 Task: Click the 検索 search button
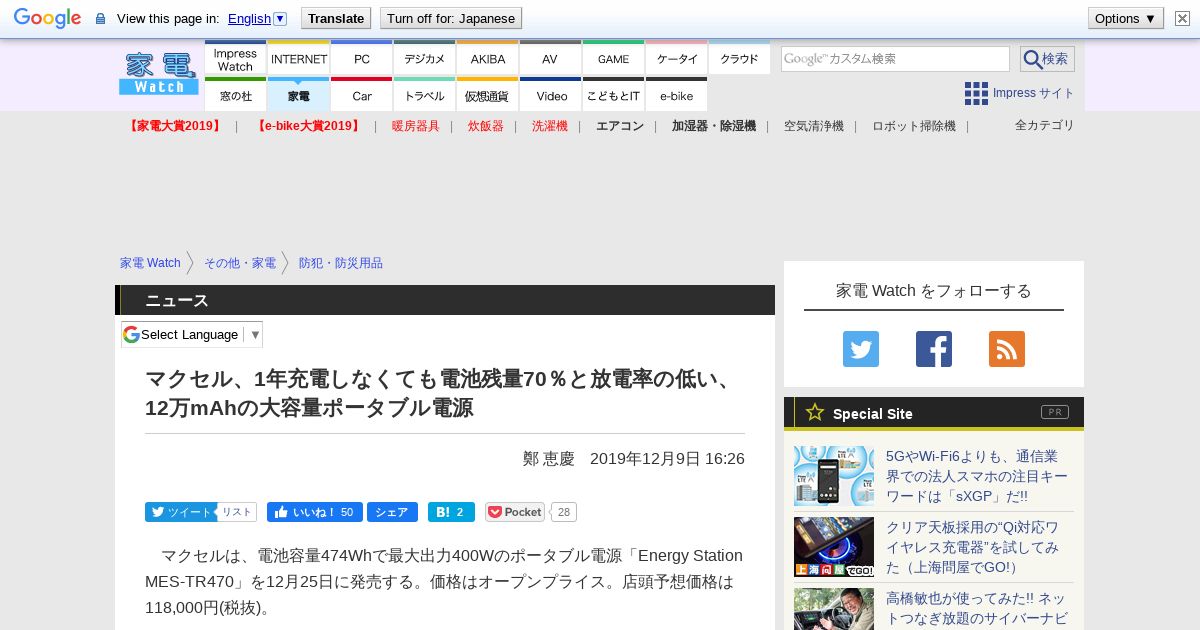(1047, 59)
